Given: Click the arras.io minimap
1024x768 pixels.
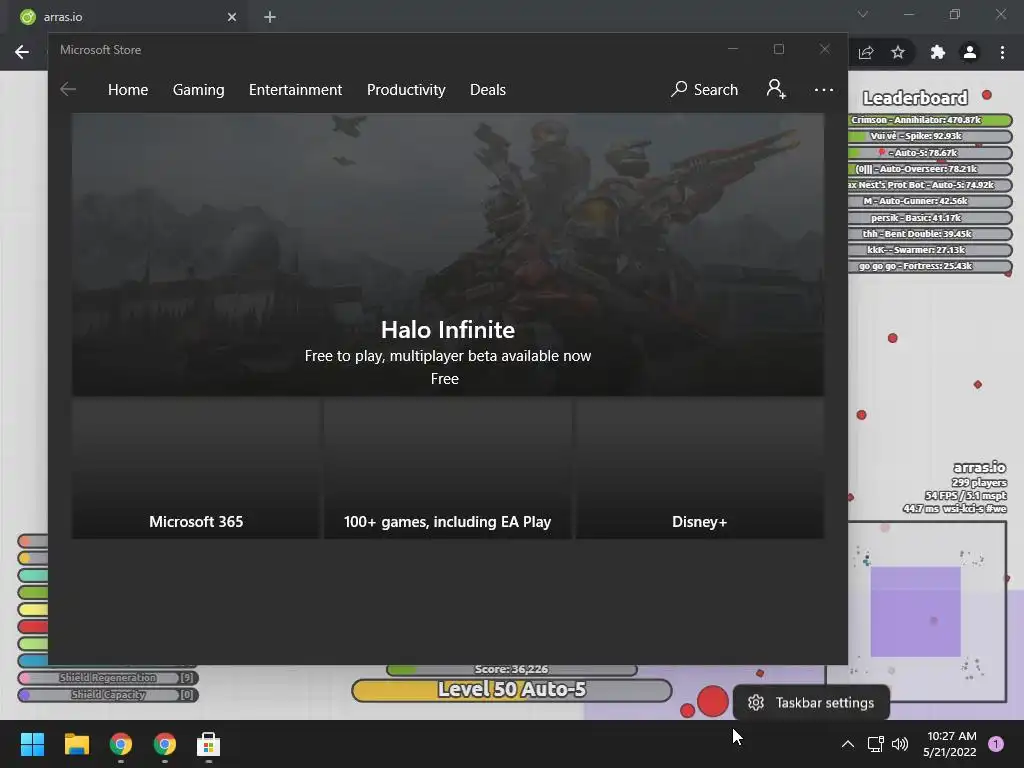Looking at the screenshot, I should coord(916,611).
